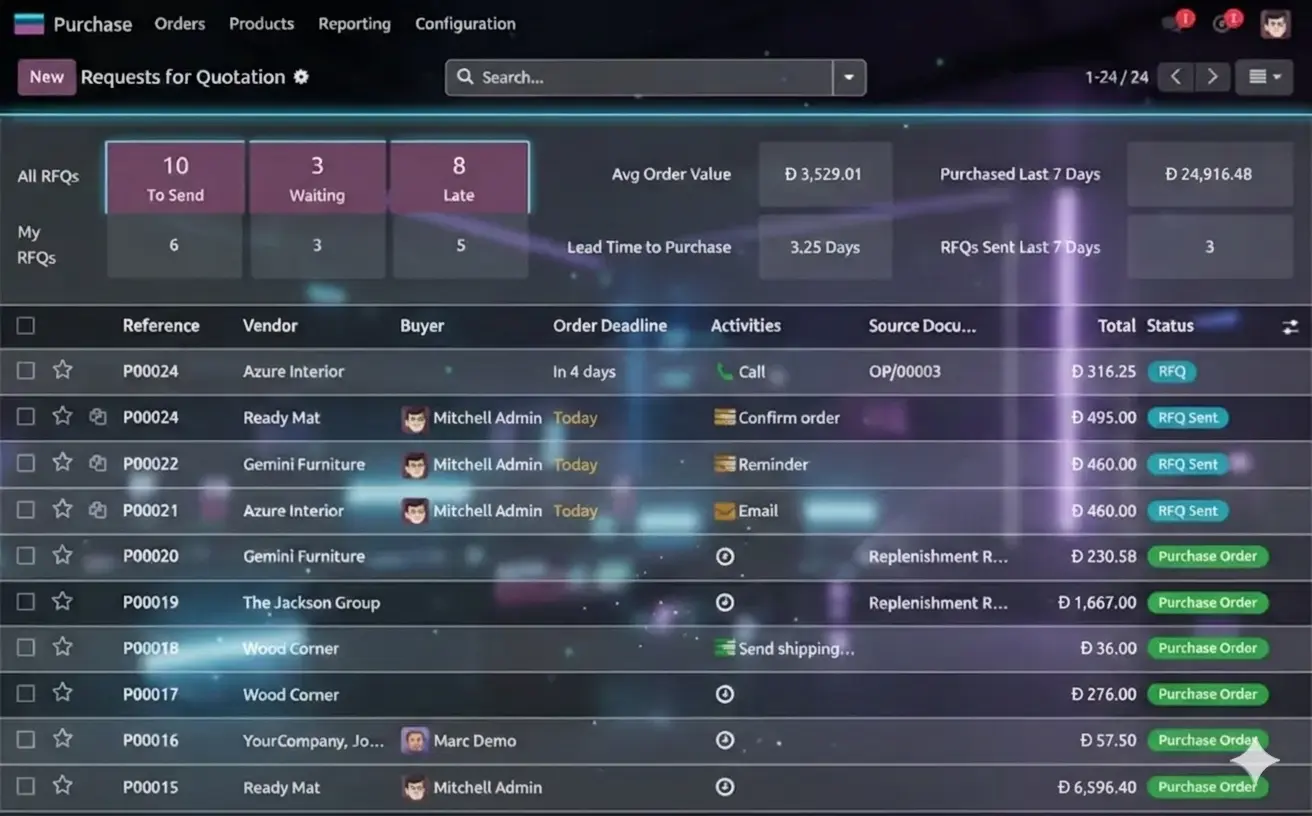Toggle the select-all checkbox in header
The height and width of the screenshot is (816, 1312).
click(26, 325)
